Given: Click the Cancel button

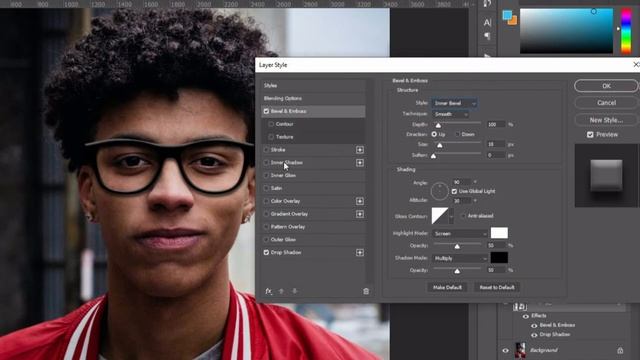Looking at the screenshot, I should (606, 103).
